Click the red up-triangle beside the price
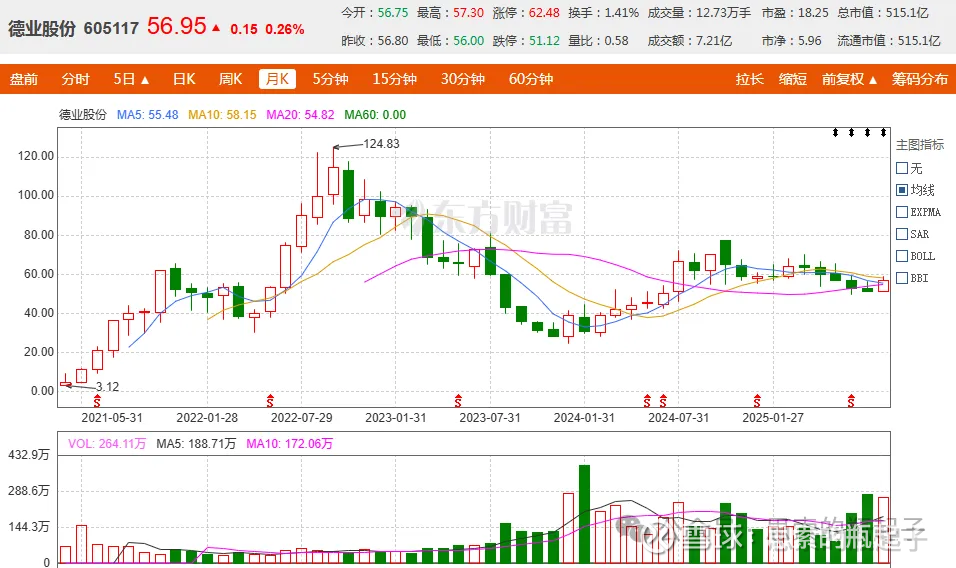This screenshot has width=956, height=568. click(216, 27)
